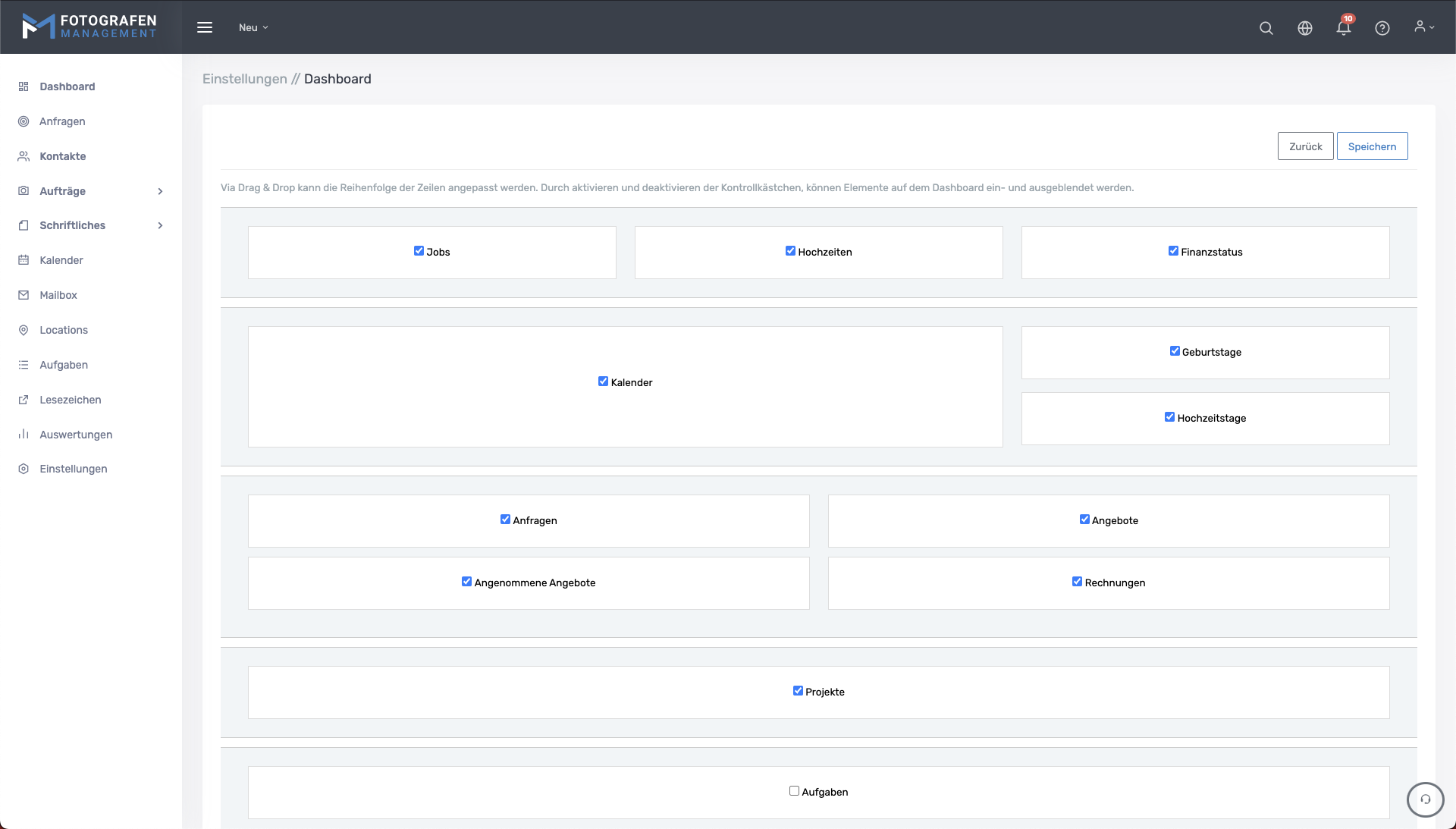Disable the Finanzstatus checkbox

coord(1173,251)
